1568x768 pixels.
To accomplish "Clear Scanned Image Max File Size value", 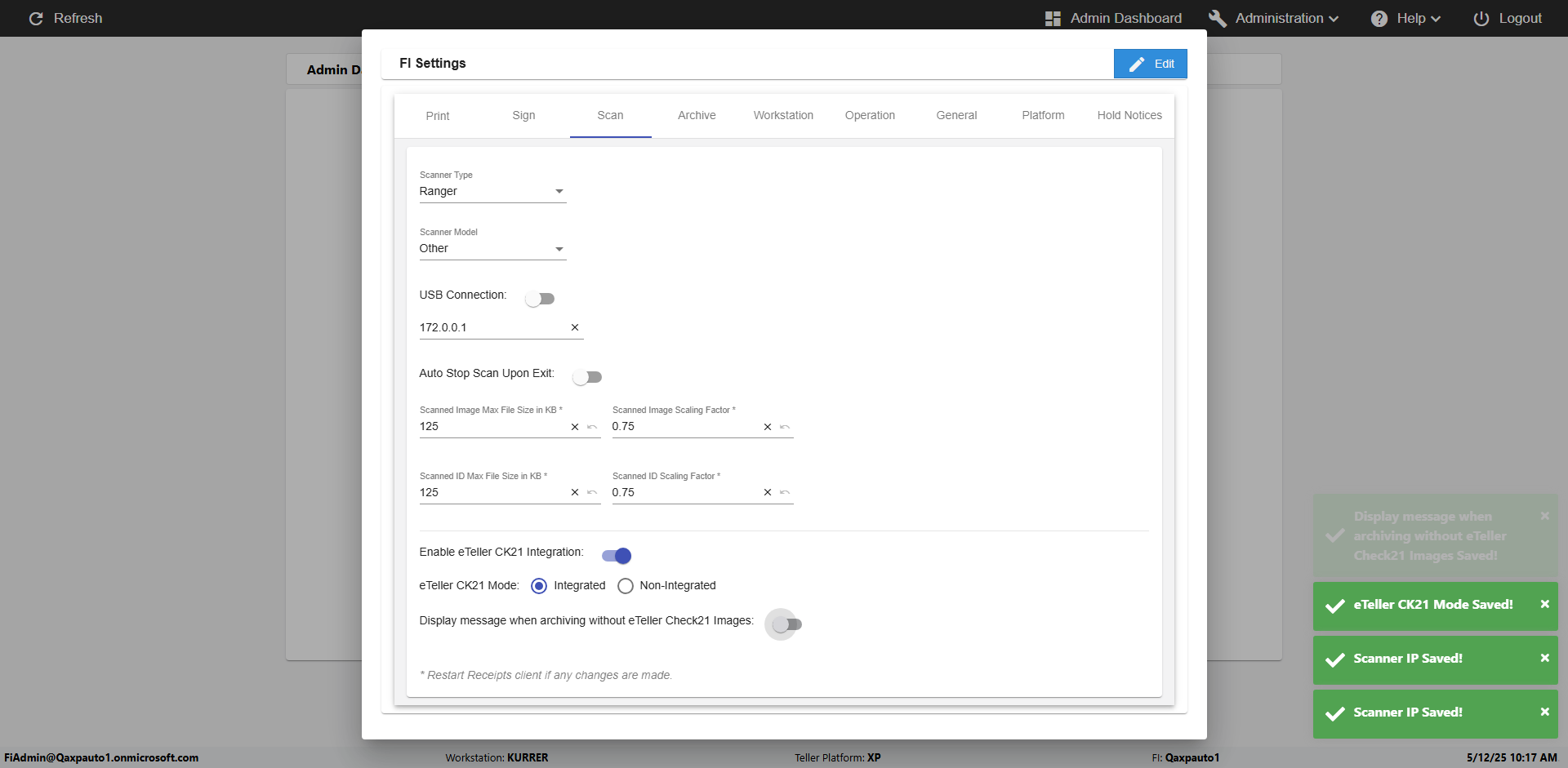I will click(x=575, y=427).
